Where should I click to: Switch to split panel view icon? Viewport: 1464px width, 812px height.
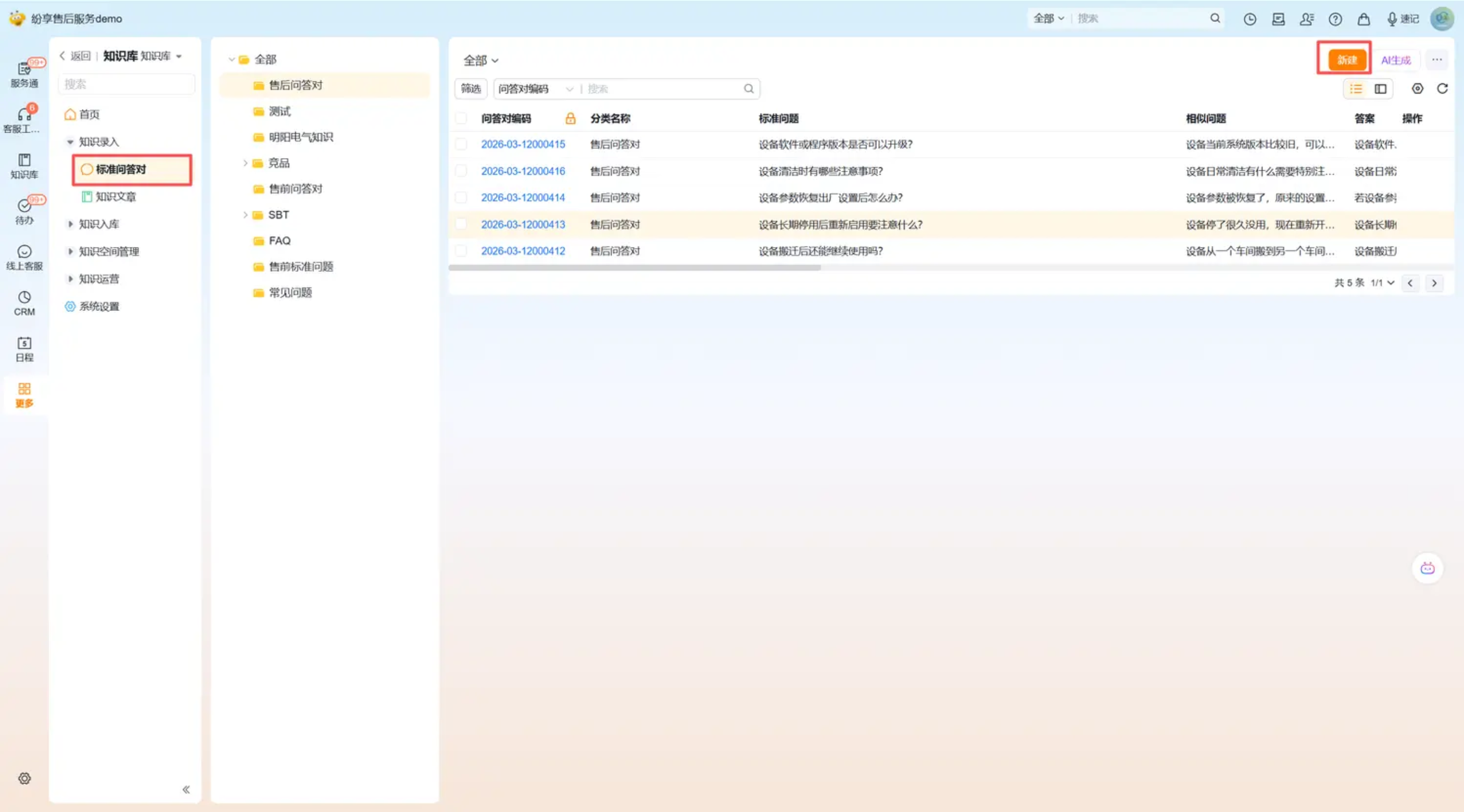click(1381, 88)
